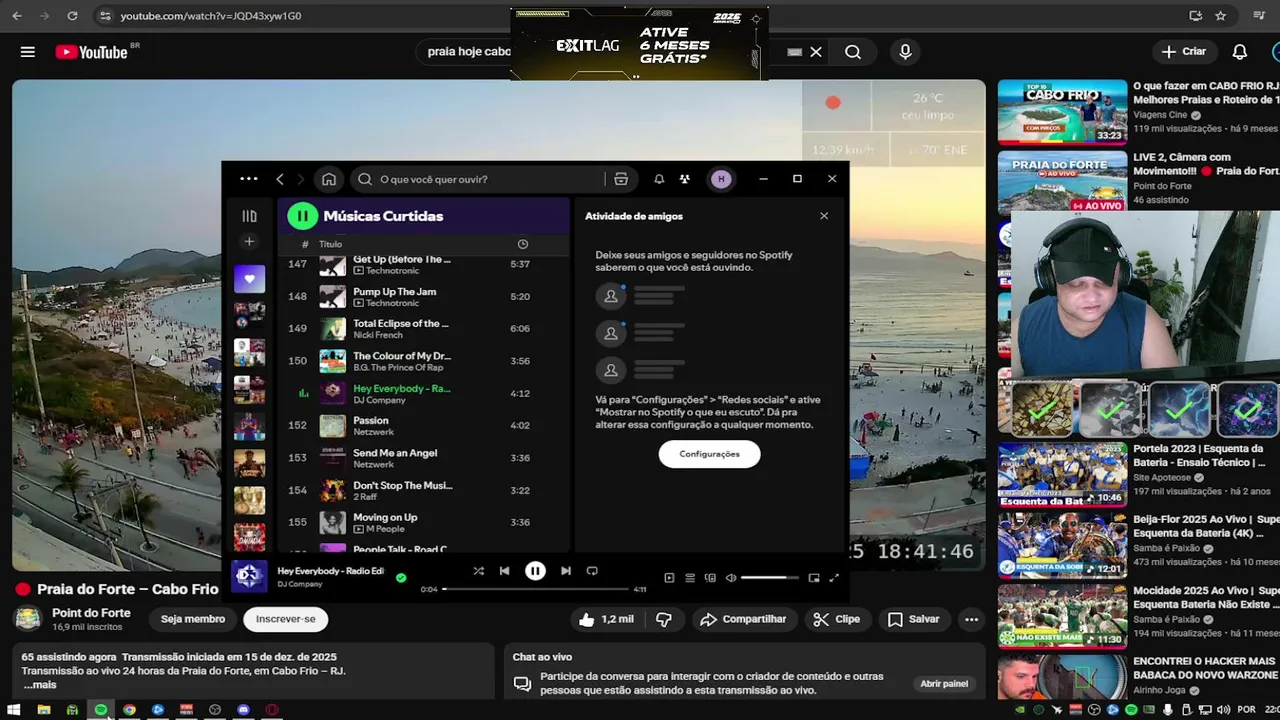Like the video with 1,2 mil likes
The height and width of the screenshot is (720, 1280).
tap(606, 619)
